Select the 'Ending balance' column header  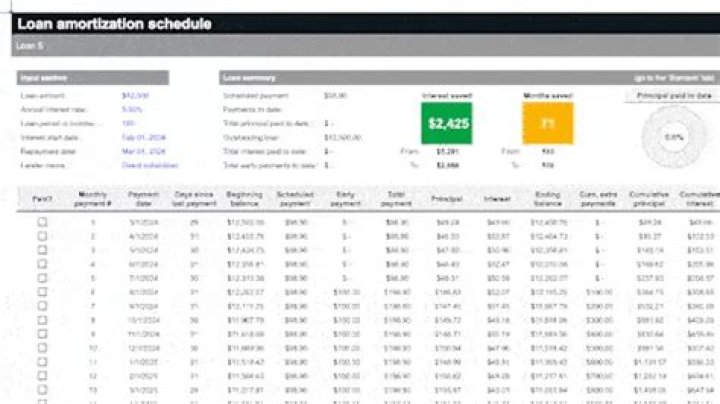(x=547, y=198)
